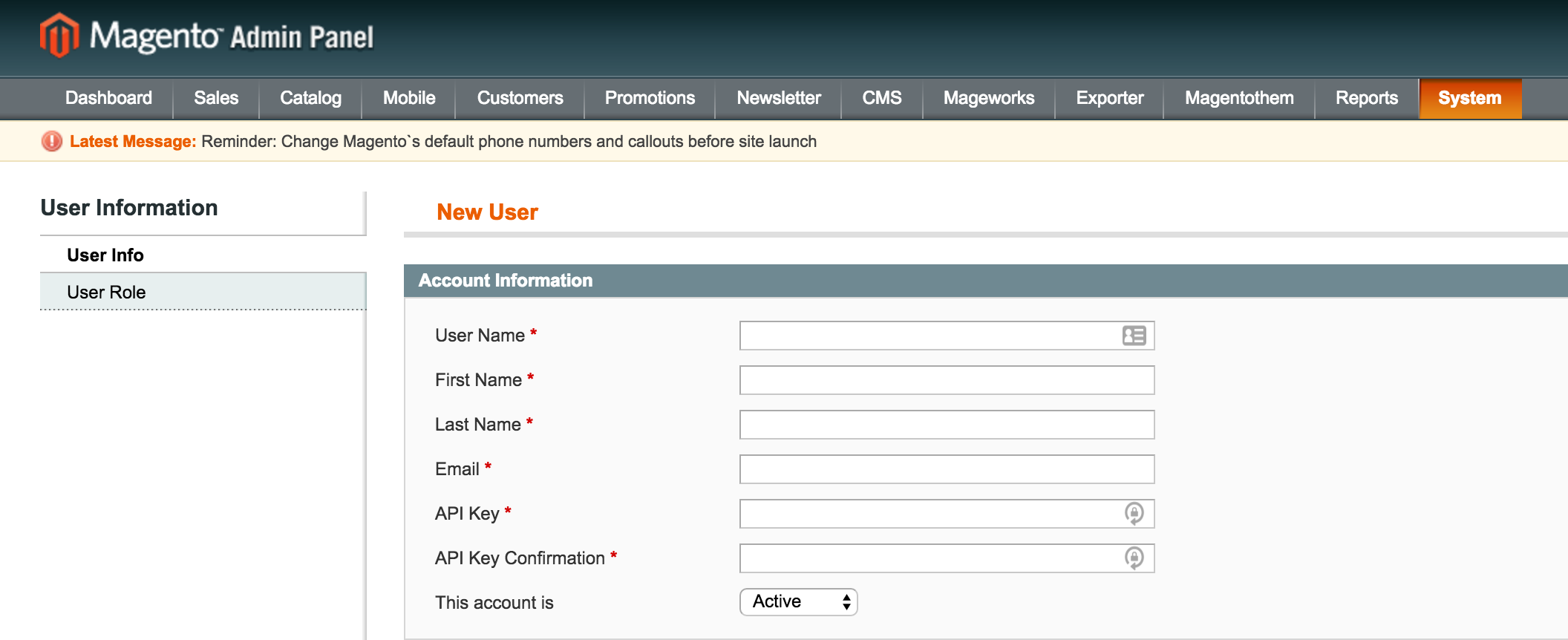Click the red alert icon beside Latest Message
Screen dimensions: 1568x640
point(52,141)
